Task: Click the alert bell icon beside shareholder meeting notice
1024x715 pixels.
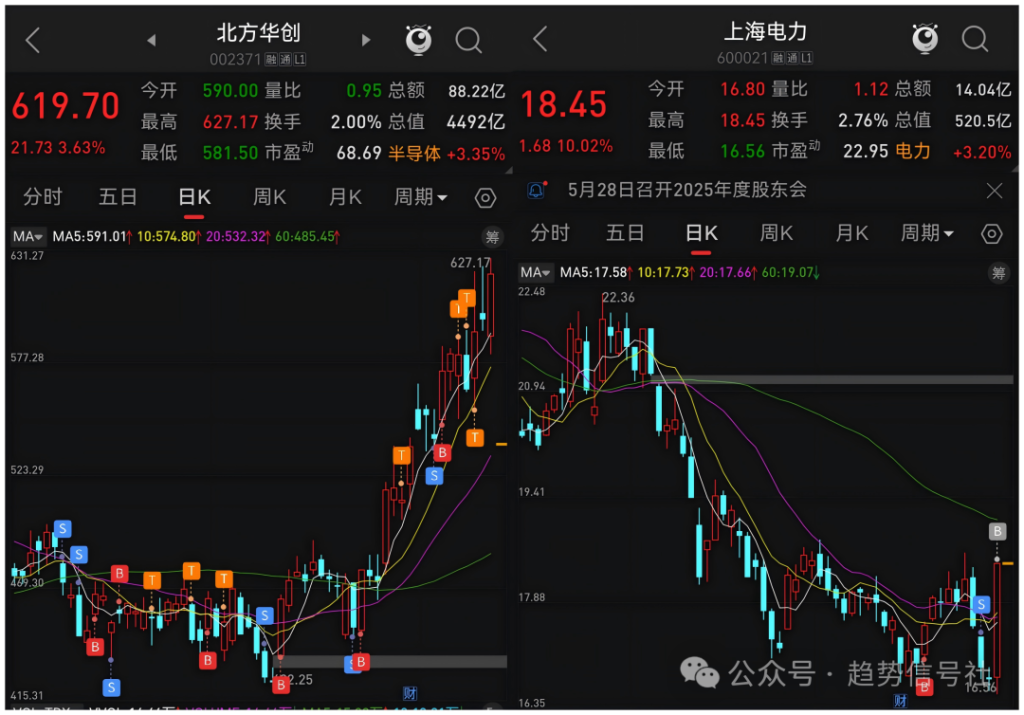Action: coord(536,190)
